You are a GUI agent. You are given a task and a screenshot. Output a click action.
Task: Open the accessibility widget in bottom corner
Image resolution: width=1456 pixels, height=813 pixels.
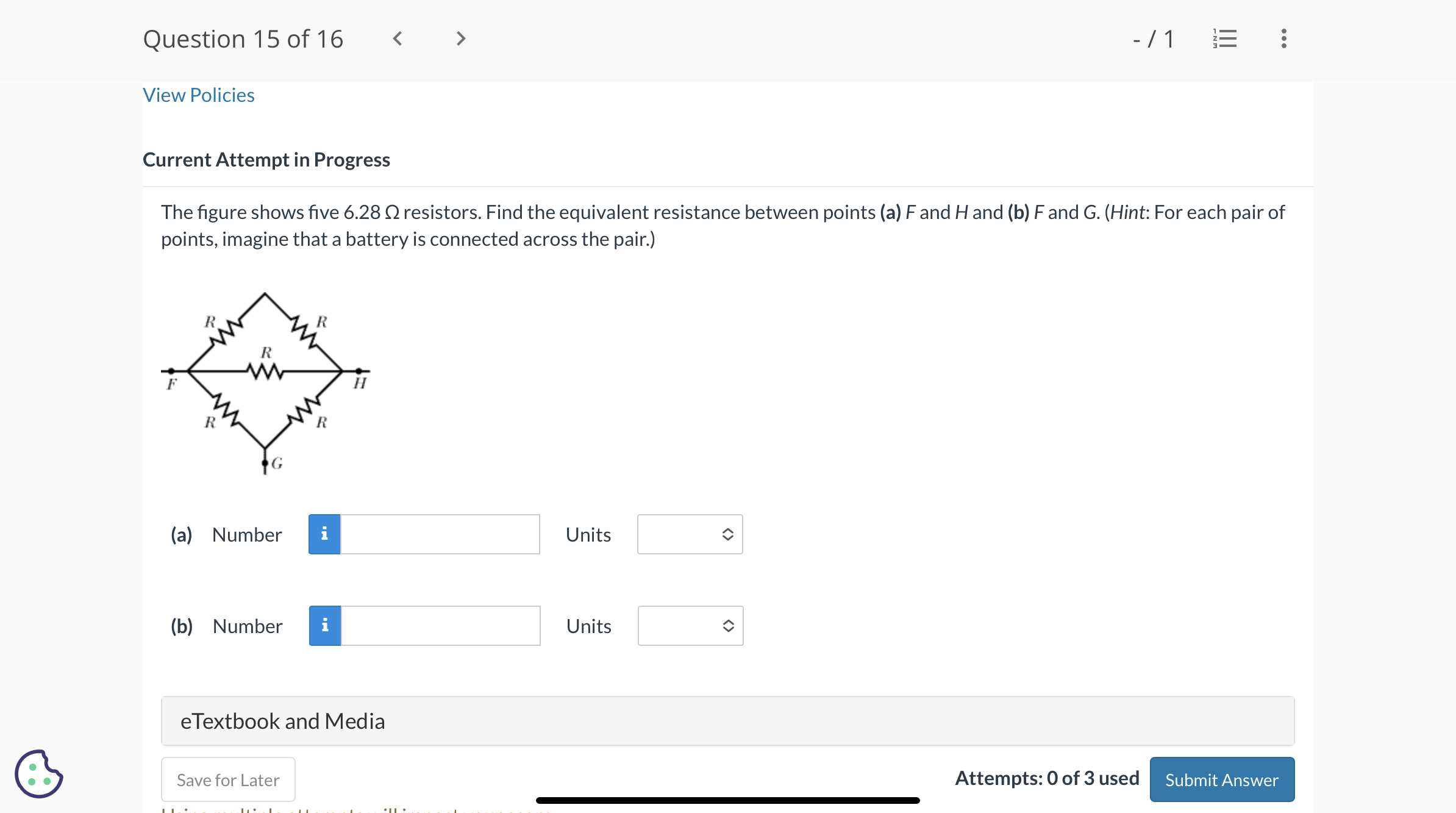click(38, 773)
